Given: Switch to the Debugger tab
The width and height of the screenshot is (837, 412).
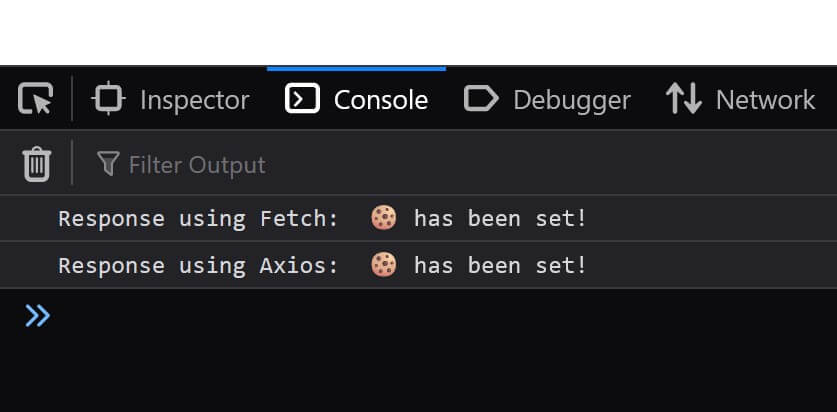Looking at the screenshot, I should click(547, 99).
